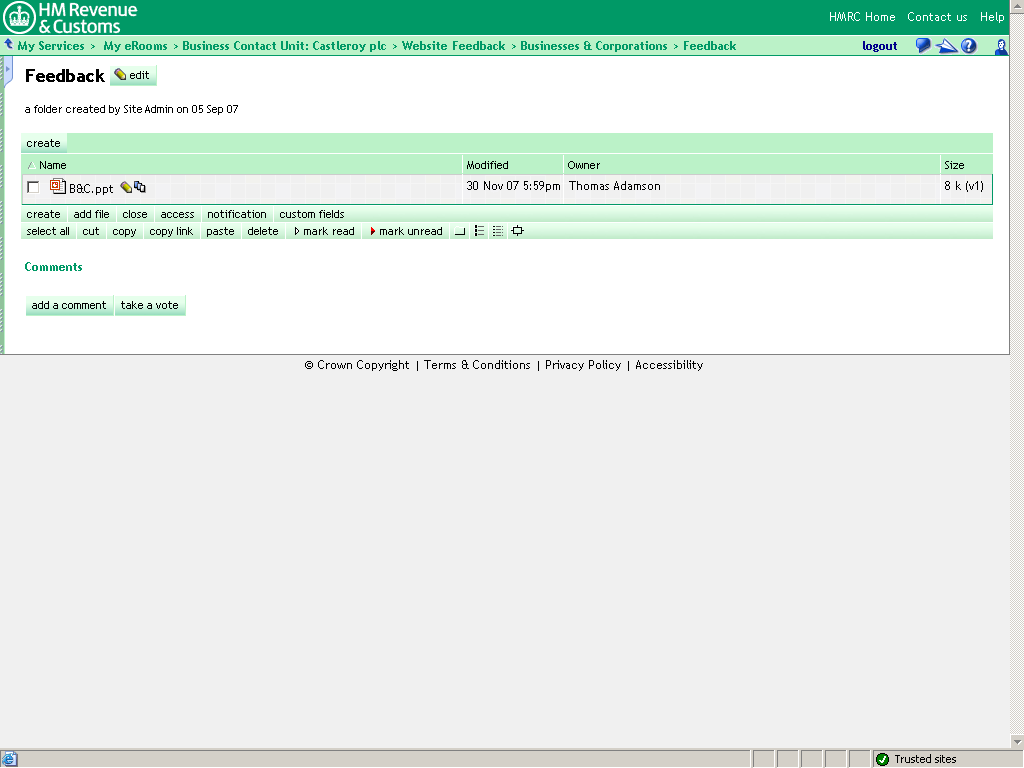Click the logout link
Viewport: 1024px width, 768px height.
point(879,46)
